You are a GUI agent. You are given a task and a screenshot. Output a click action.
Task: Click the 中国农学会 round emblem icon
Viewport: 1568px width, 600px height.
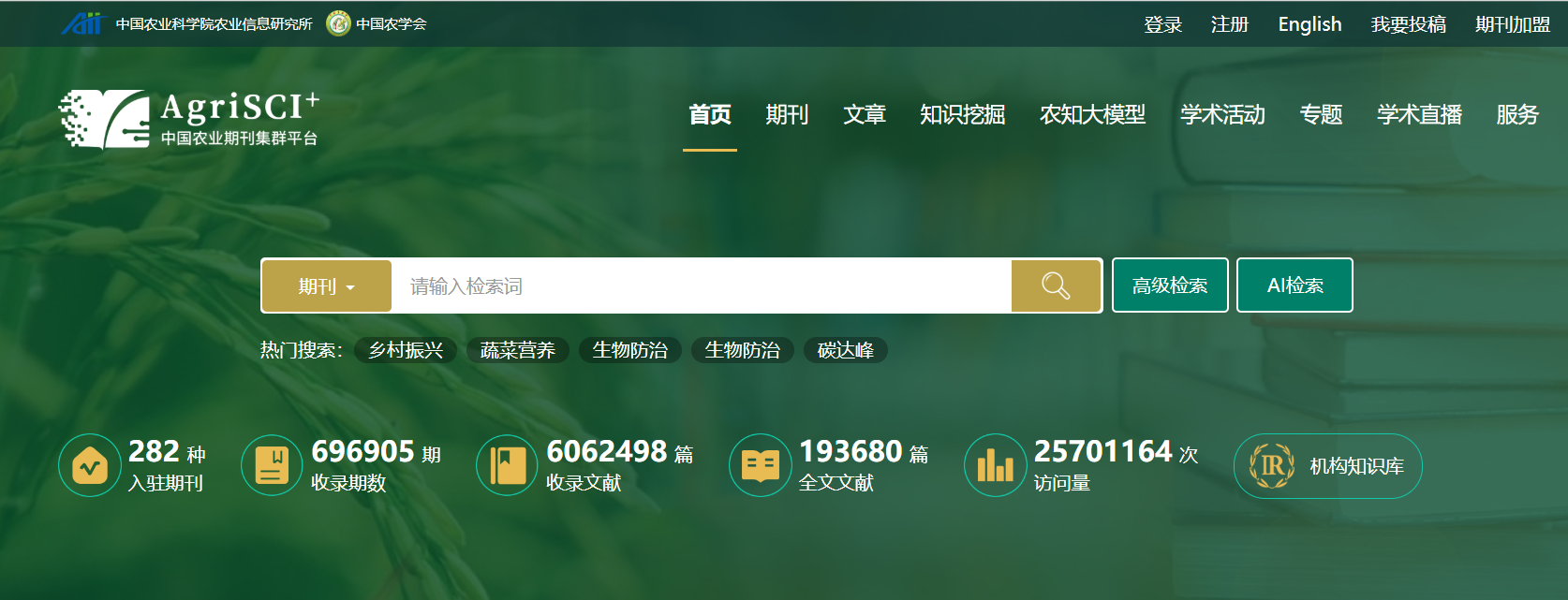click(338, 23)
